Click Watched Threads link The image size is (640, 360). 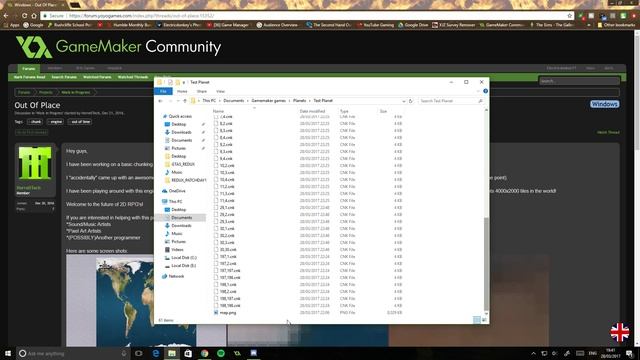click(x=133, y=77)
